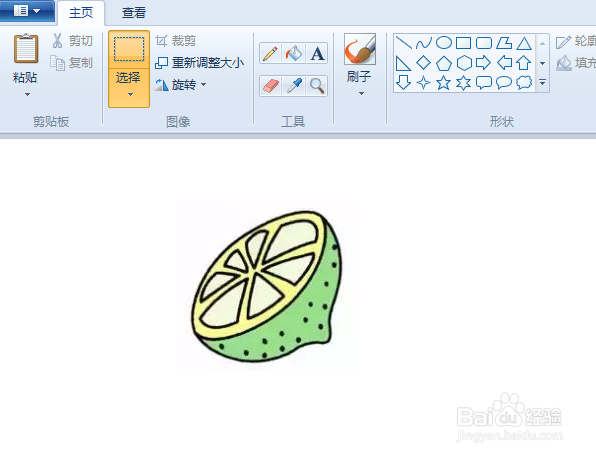Choose the Rounded rectangular callout shape

[483, 82]
